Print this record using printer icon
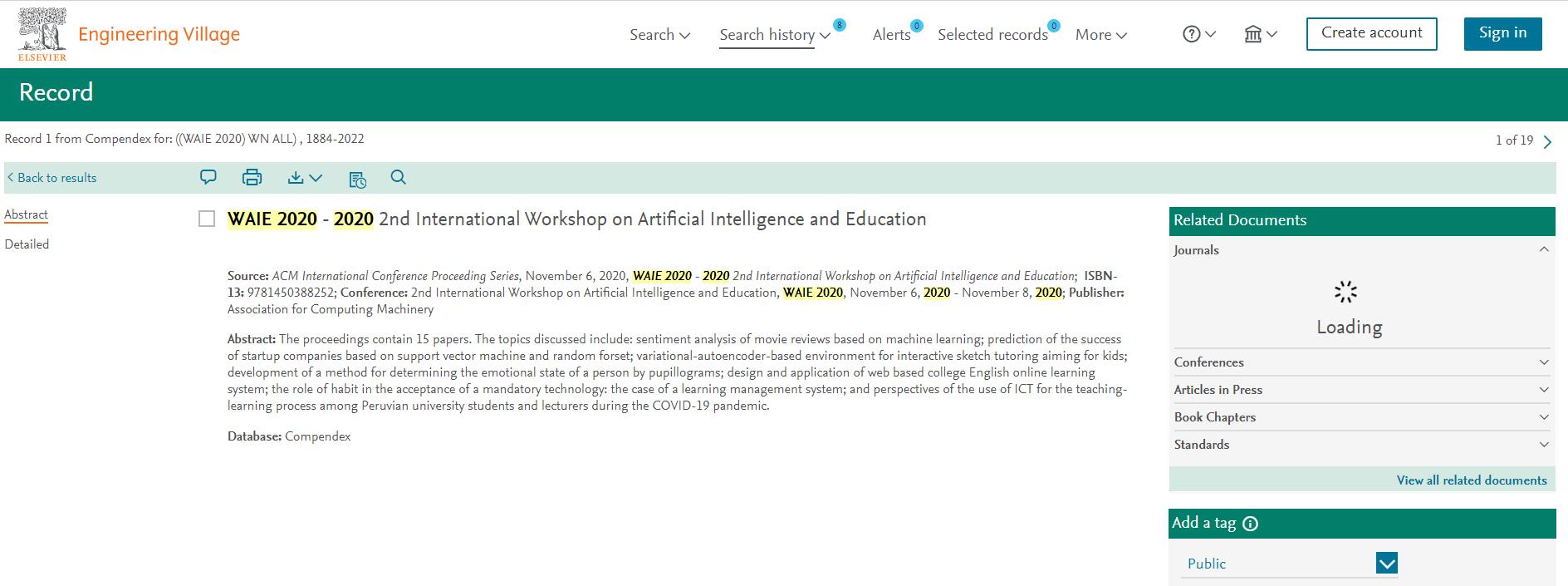 (252, 177)
